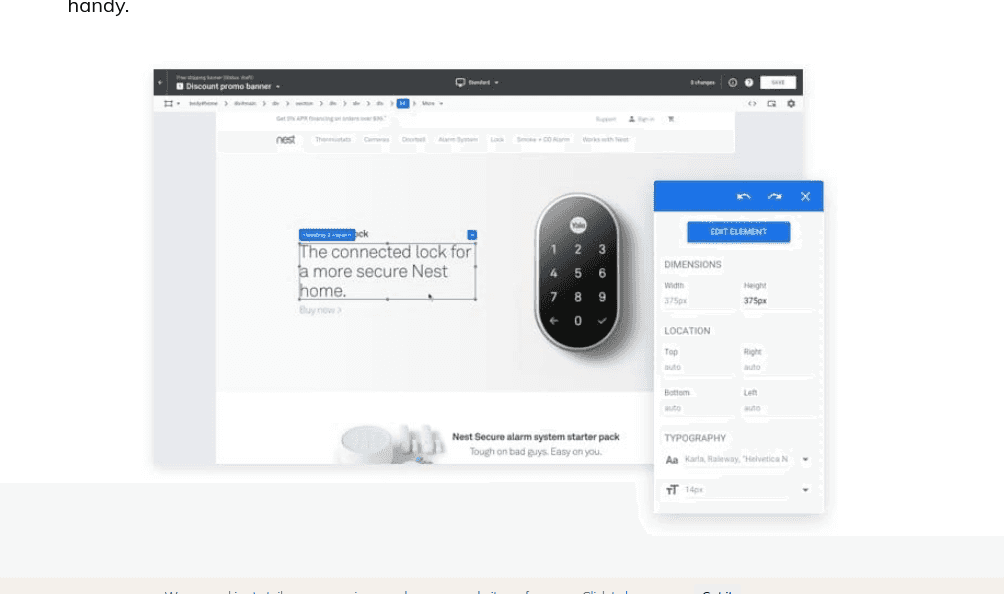Click the element selector tool icon
Screen dimensions: 1004x594
pyautogui.click(x=168, y=104)
